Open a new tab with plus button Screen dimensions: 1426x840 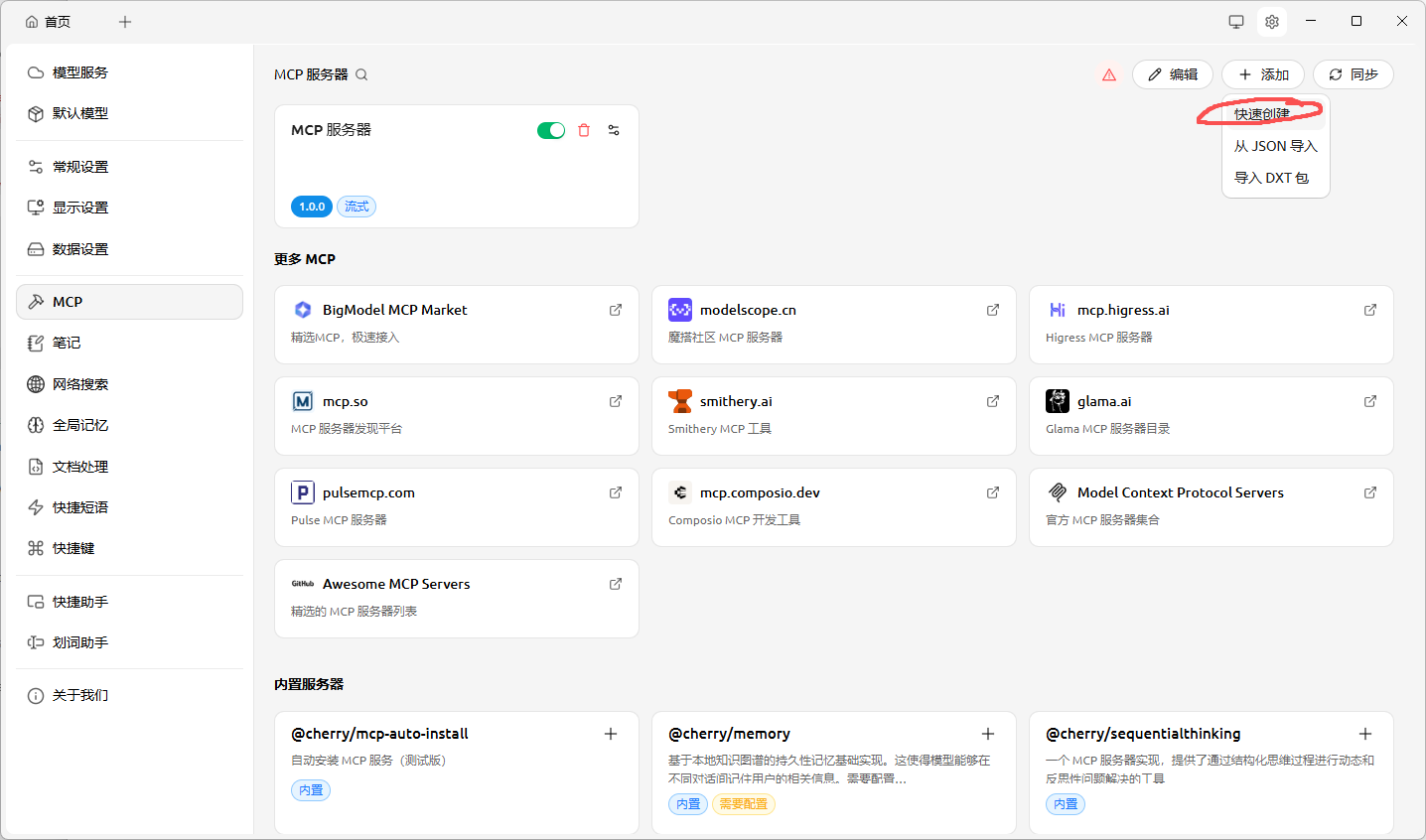(125, 22)
